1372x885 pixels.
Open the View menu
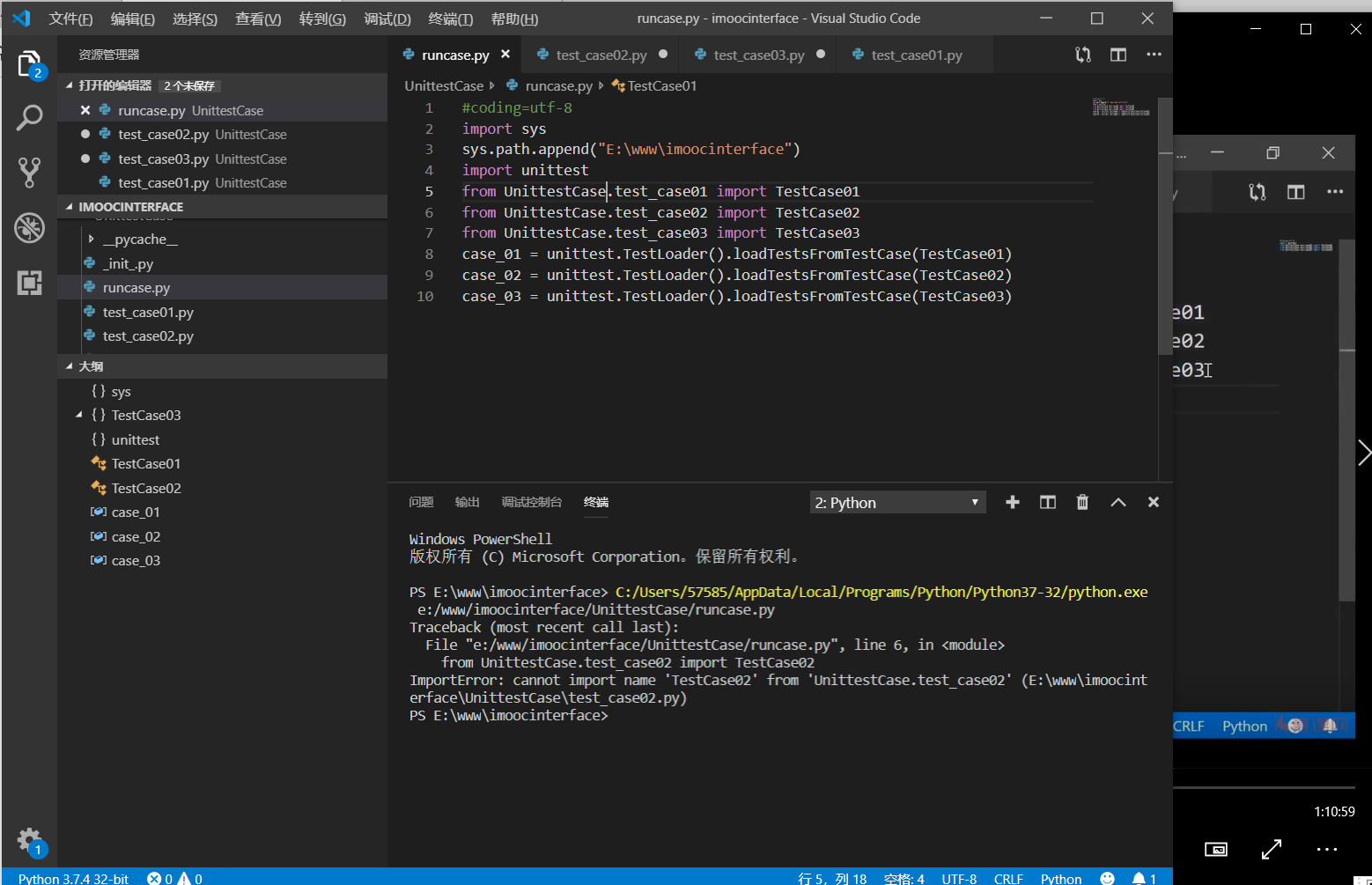click(x=258, y=18)
